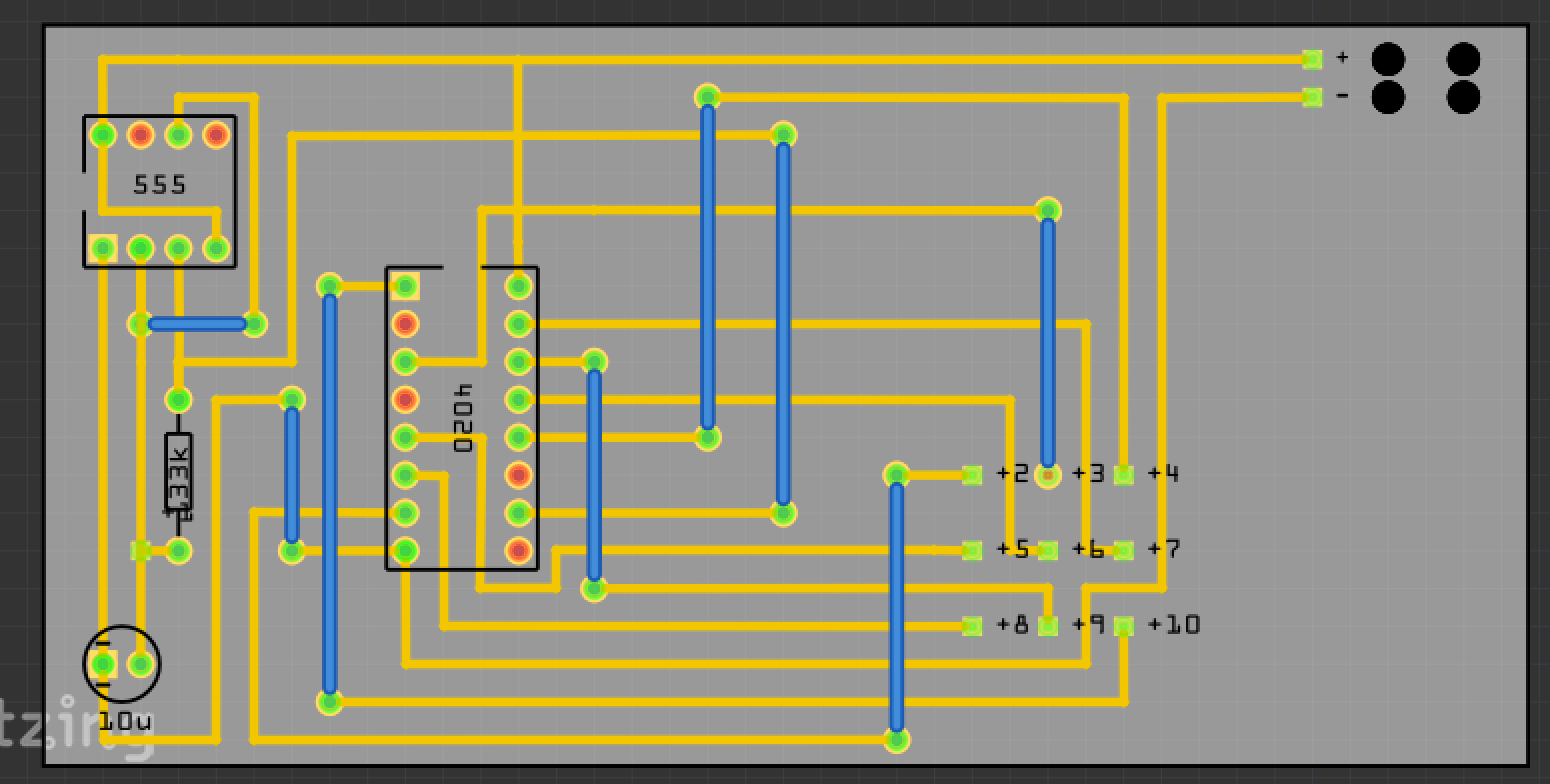Click the round pad of the 10u capacitor
This screenshot has height=784, width=1550.
pos(141,664)
